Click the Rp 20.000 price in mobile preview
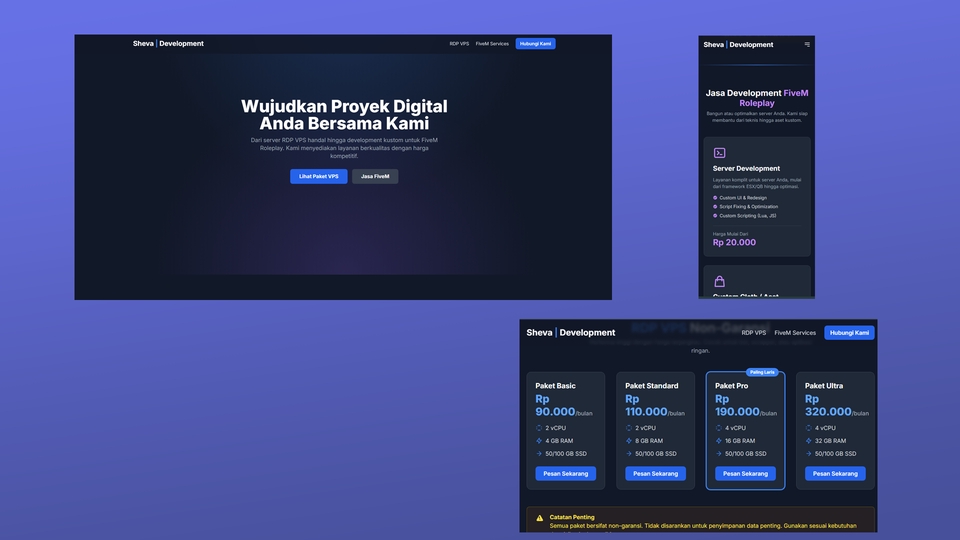960x540 pixels. click(734, 242)
